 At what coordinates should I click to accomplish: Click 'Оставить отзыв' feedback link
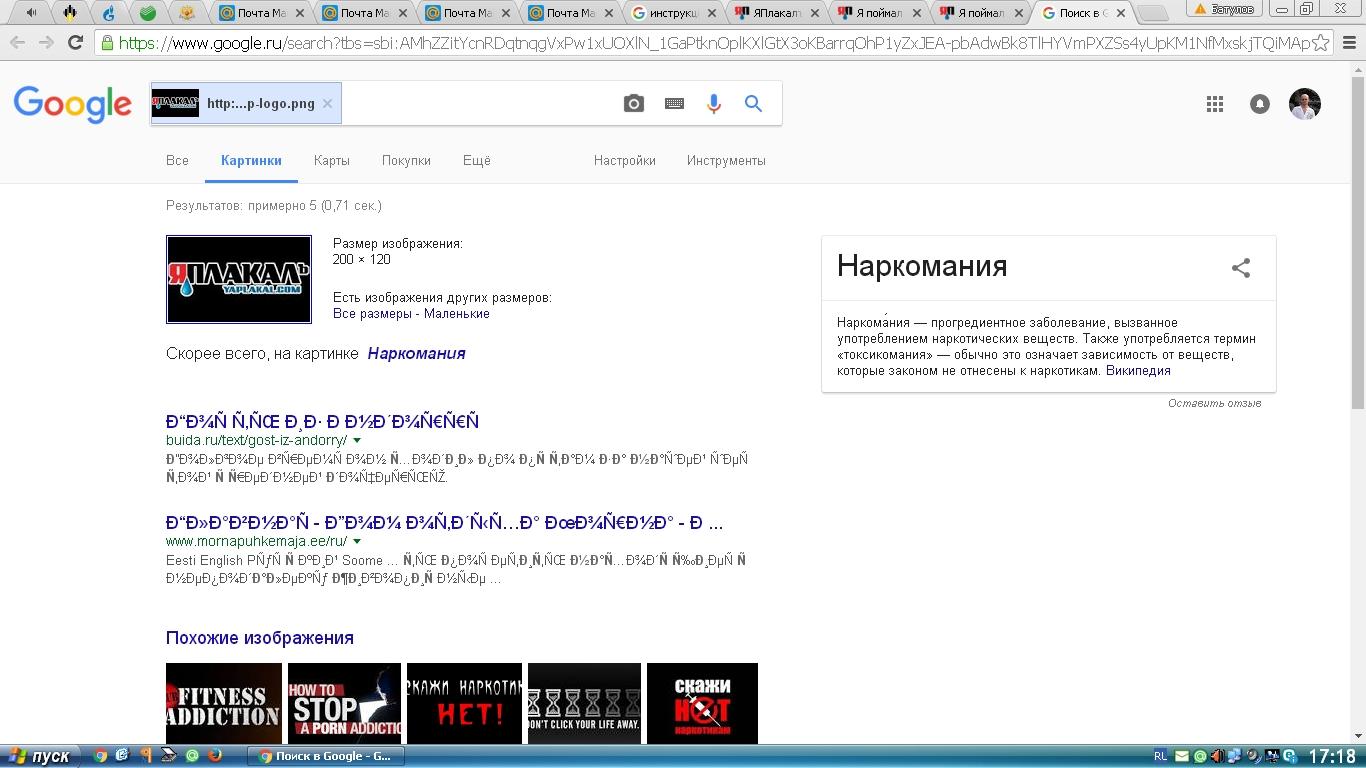tap(1215, 403)
